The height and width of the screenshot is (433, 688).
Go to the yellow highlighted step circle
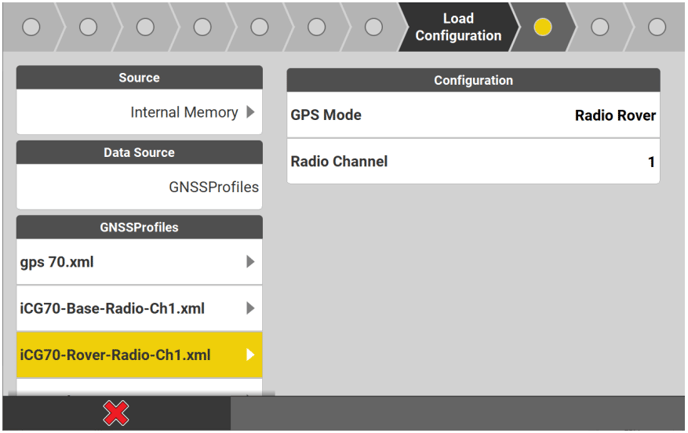[x=543, y=27]
